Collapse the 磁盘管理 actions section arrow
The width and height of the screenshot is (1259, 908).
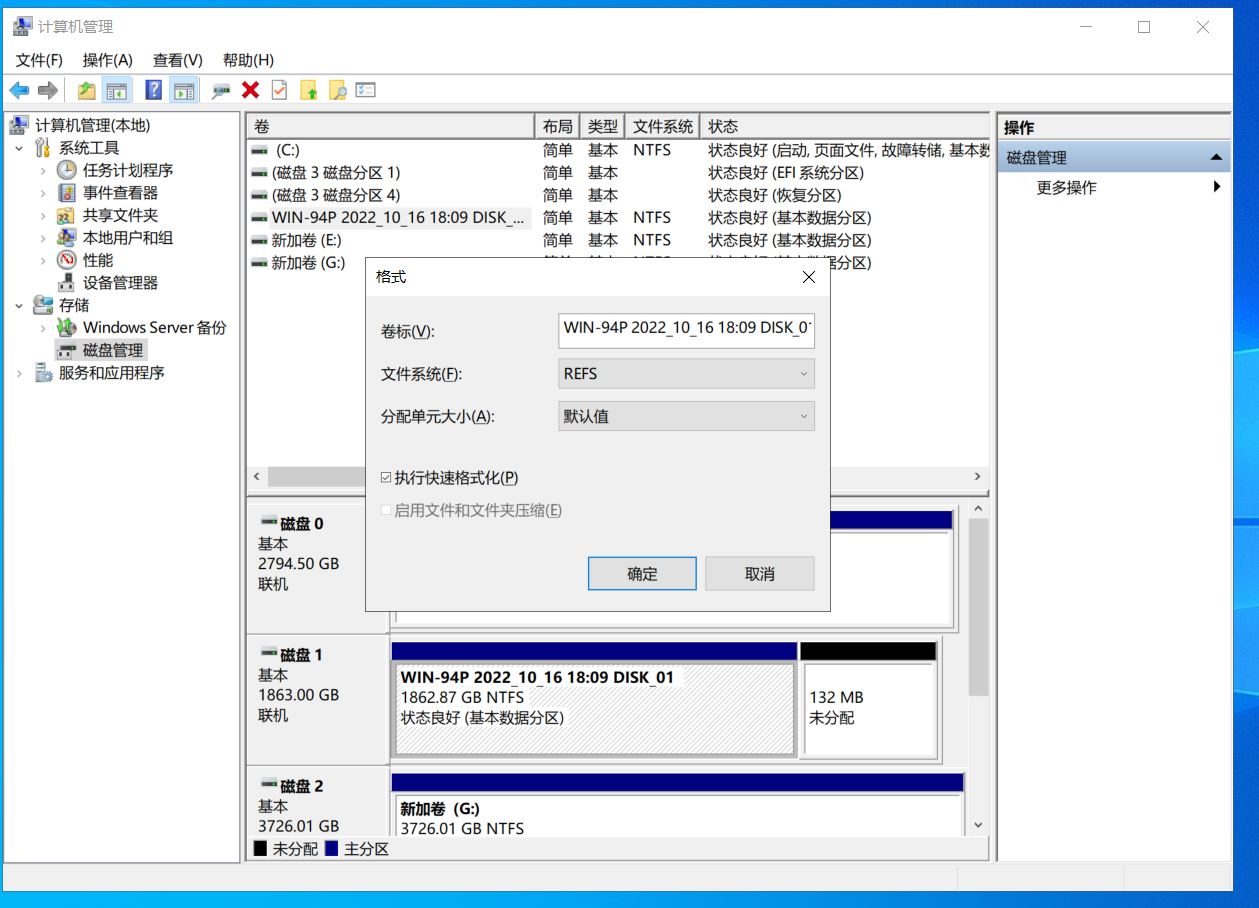1216,157
